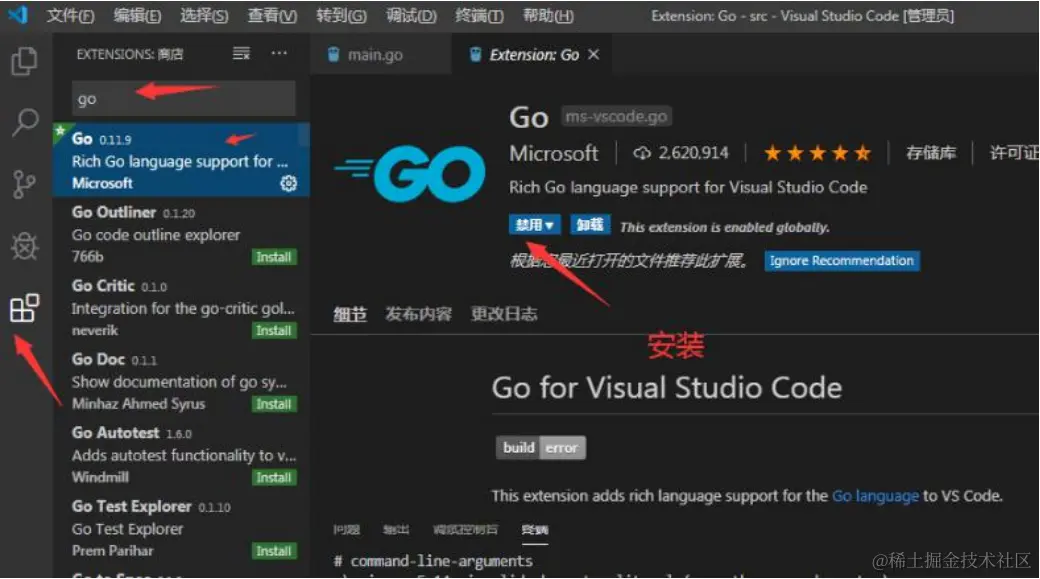Switch to the main.go editor tab

click(381, 54)
